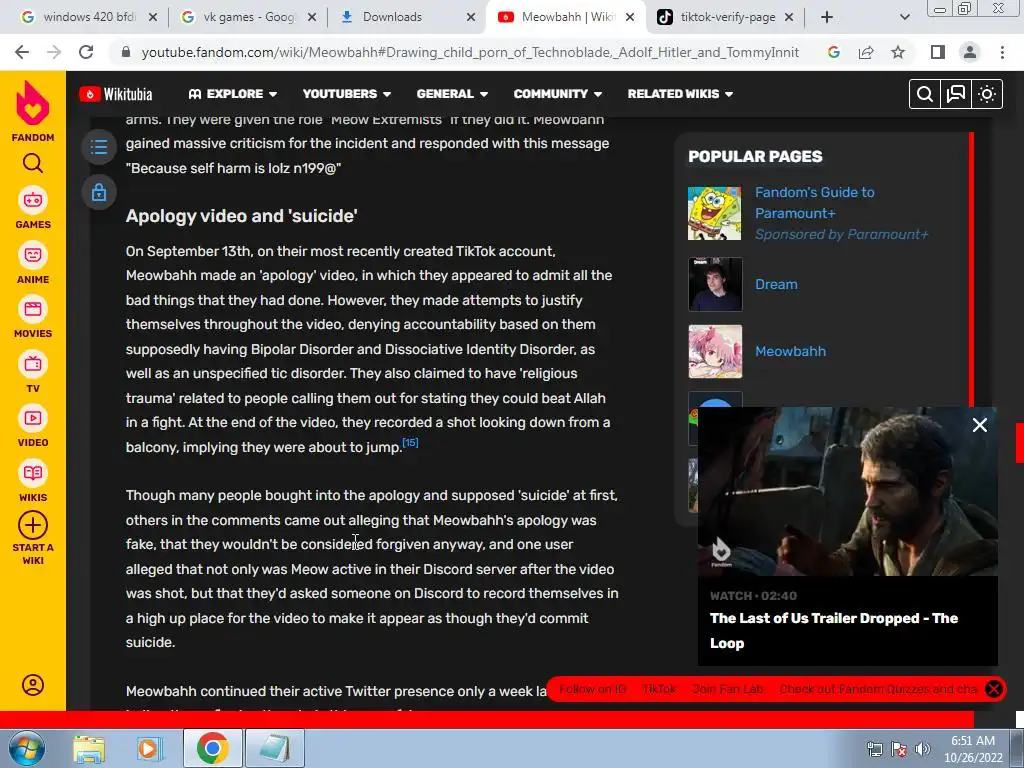Reload the current page
1024x768 pixels.
[86, 52]
